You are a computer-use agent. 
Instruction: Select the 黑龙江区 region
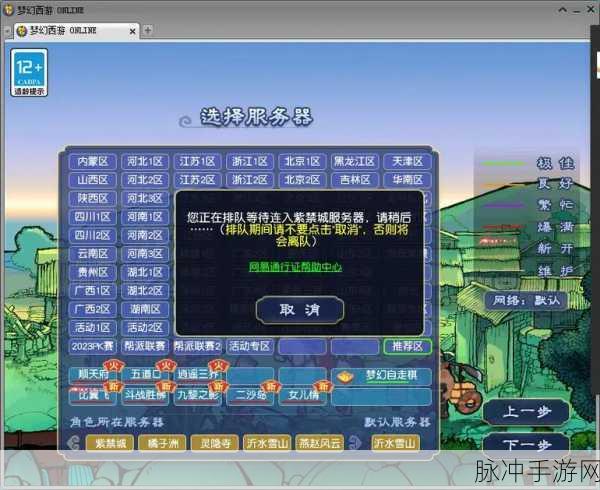(x=355, y=161)
